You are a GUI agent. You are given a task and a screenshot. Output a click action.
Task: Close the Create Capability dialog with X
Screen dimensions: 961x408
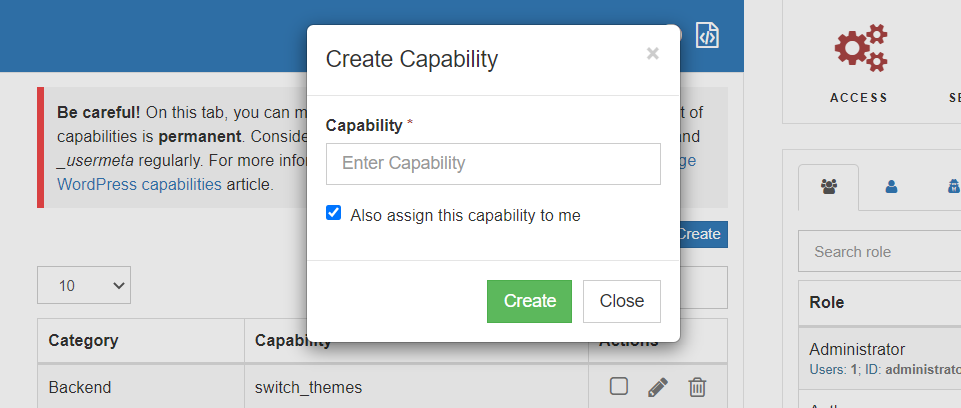(652, 54)
